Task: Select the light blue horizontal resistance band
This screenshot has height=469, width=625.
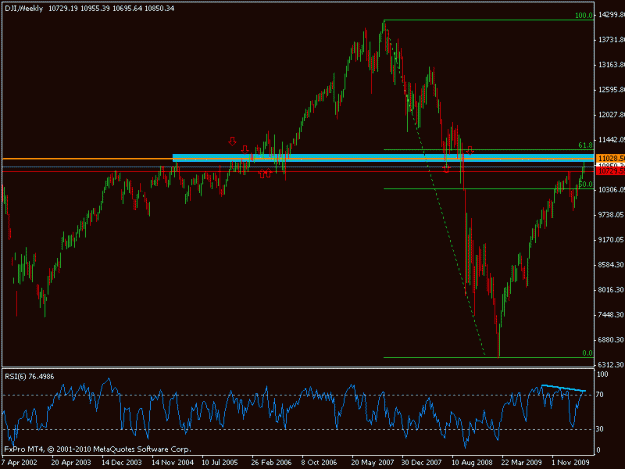Action: click(383, 157)
